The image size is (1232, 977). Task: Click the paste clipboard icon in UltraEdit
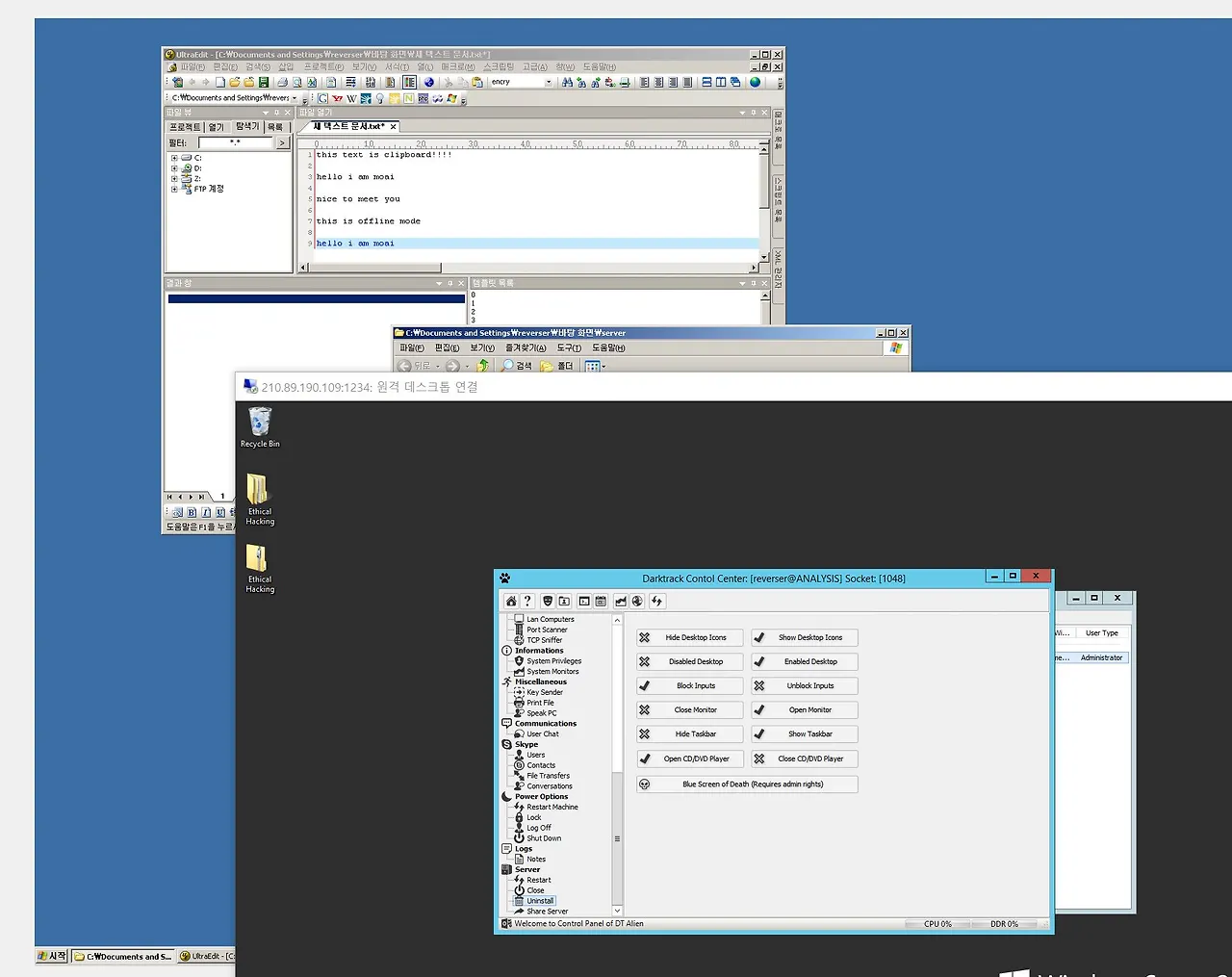tap(477, 83)
